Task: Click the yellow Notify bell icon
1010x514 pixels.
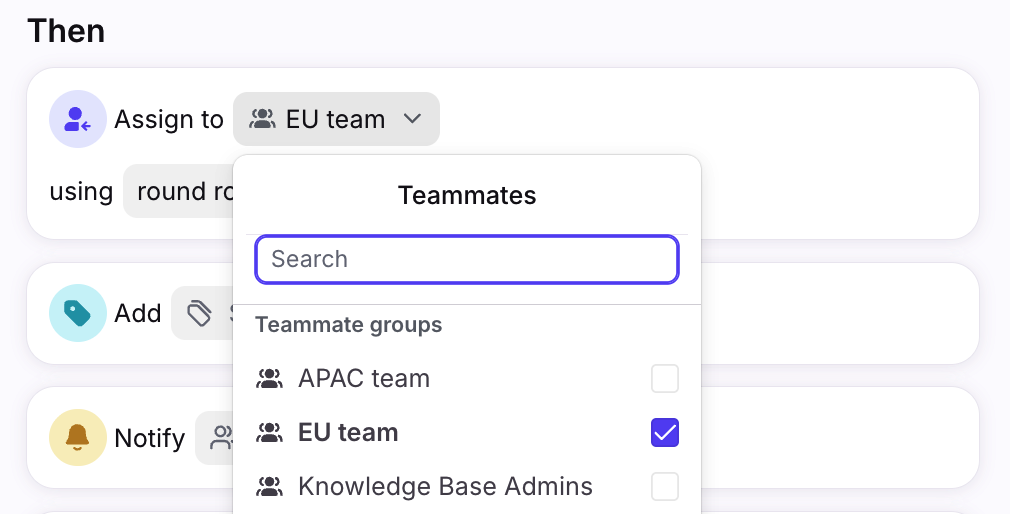Action: [x=77, y=437]
